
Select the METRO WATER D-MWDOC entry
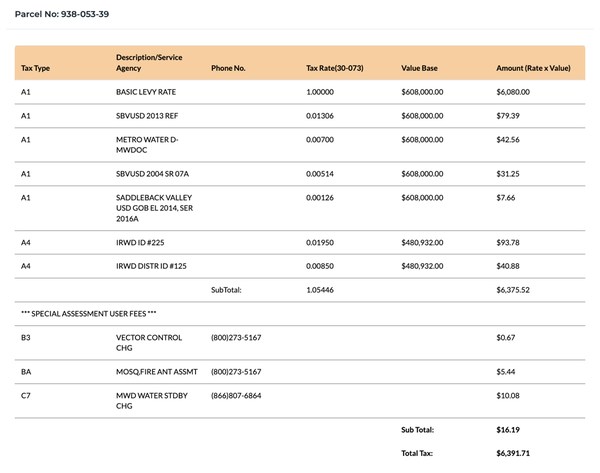pyautogui.click(x=147, y=145)
